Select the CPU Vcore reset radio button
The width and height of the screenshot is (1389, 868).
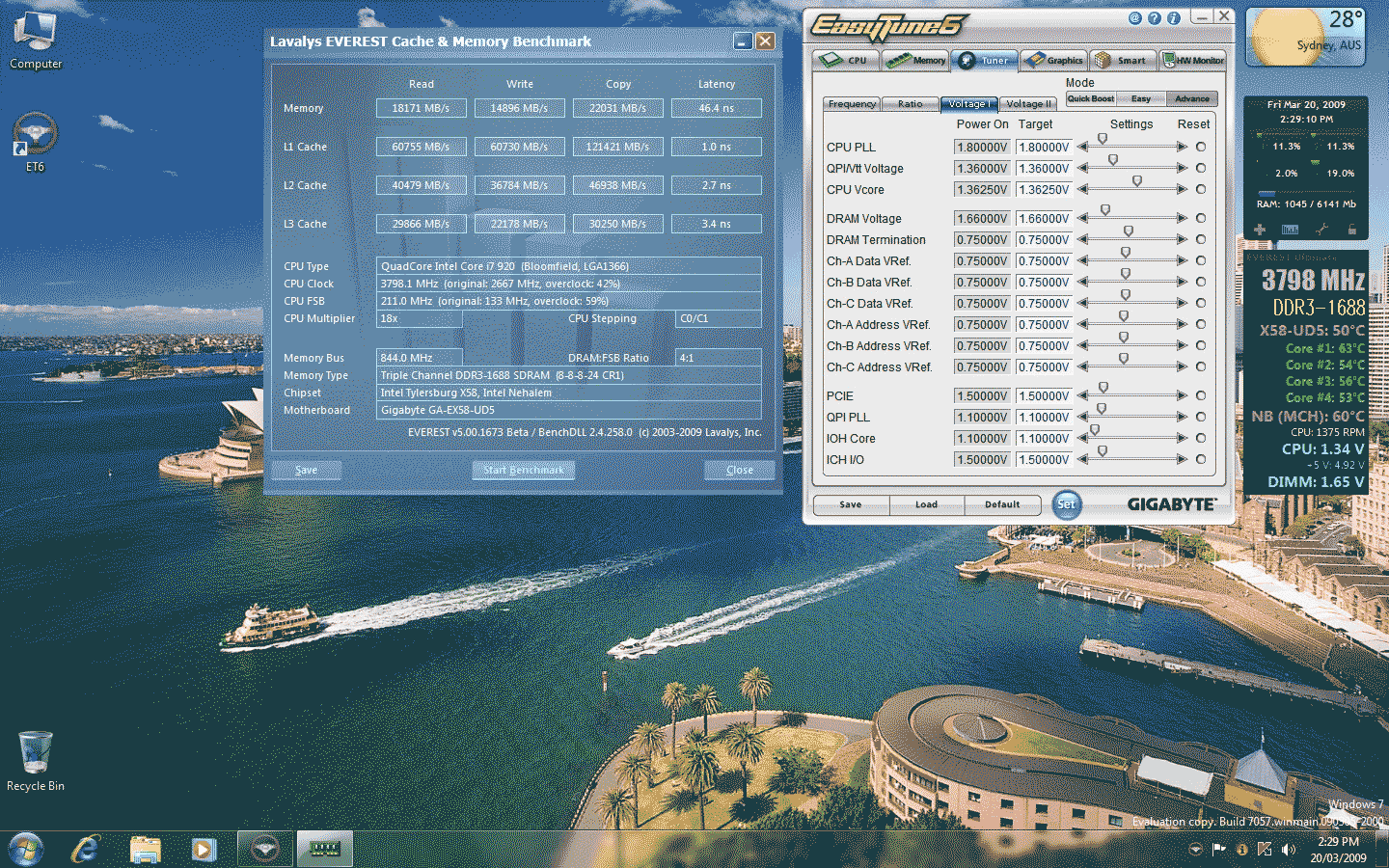(1201, 189)
